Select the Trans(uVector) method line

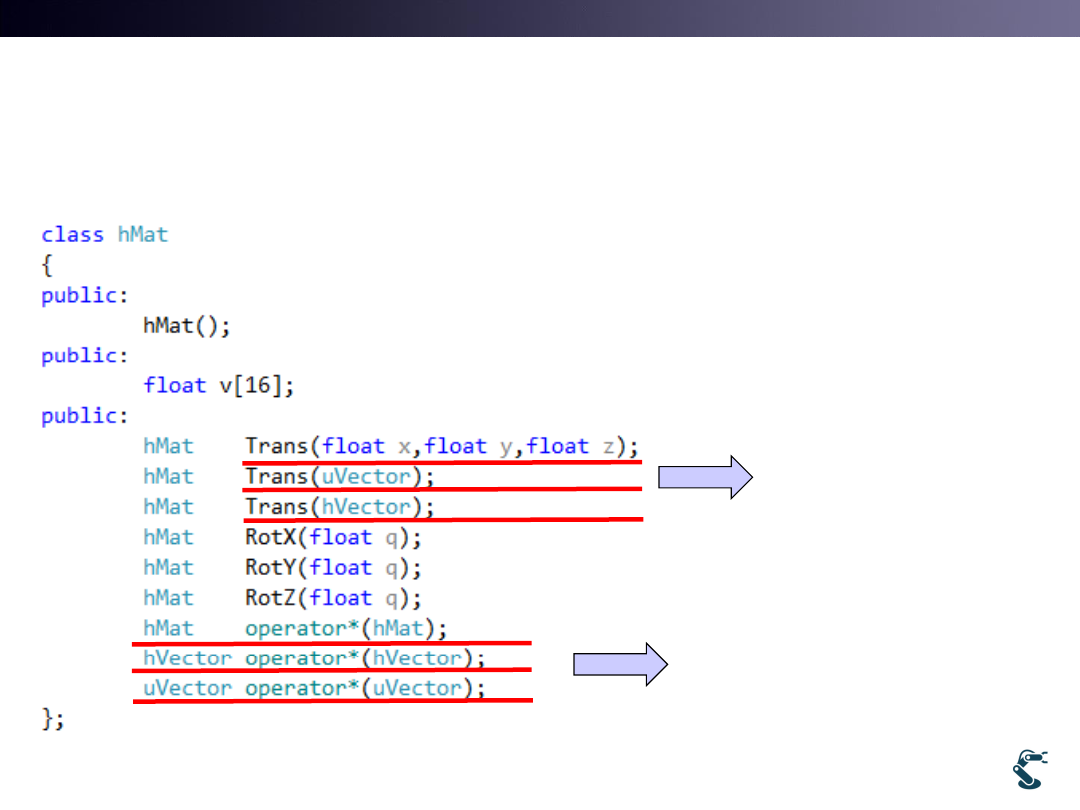click(x=340, y=477)
